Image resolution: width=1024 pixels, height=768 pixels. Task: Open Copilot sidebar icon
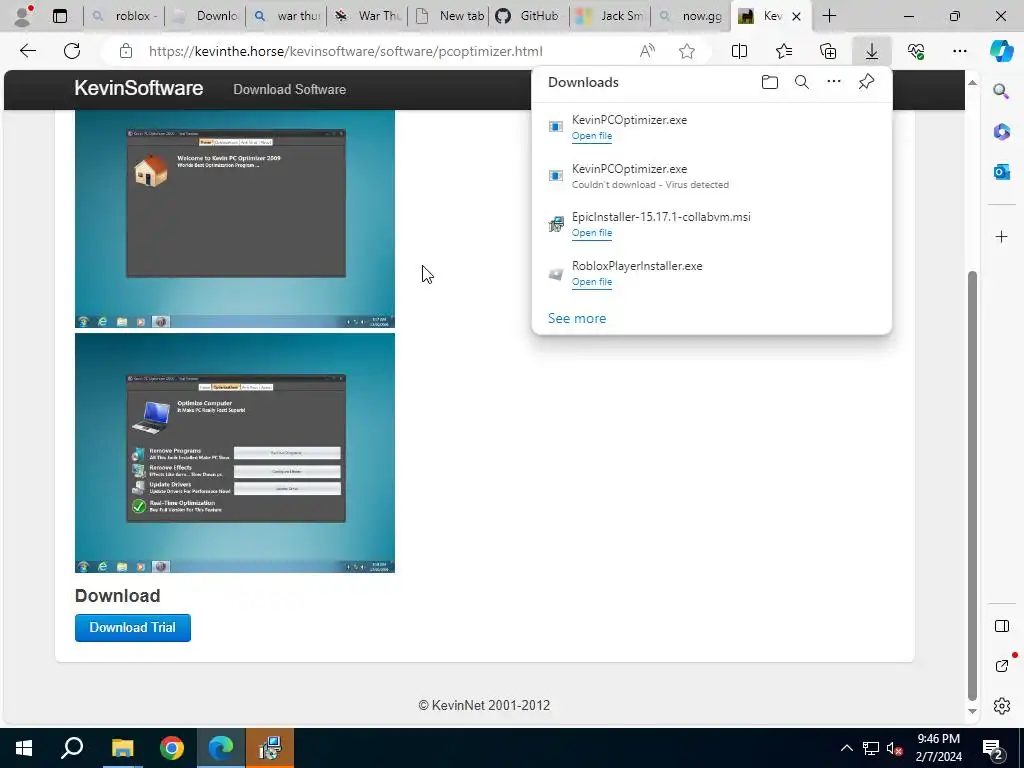(1001, 50)
